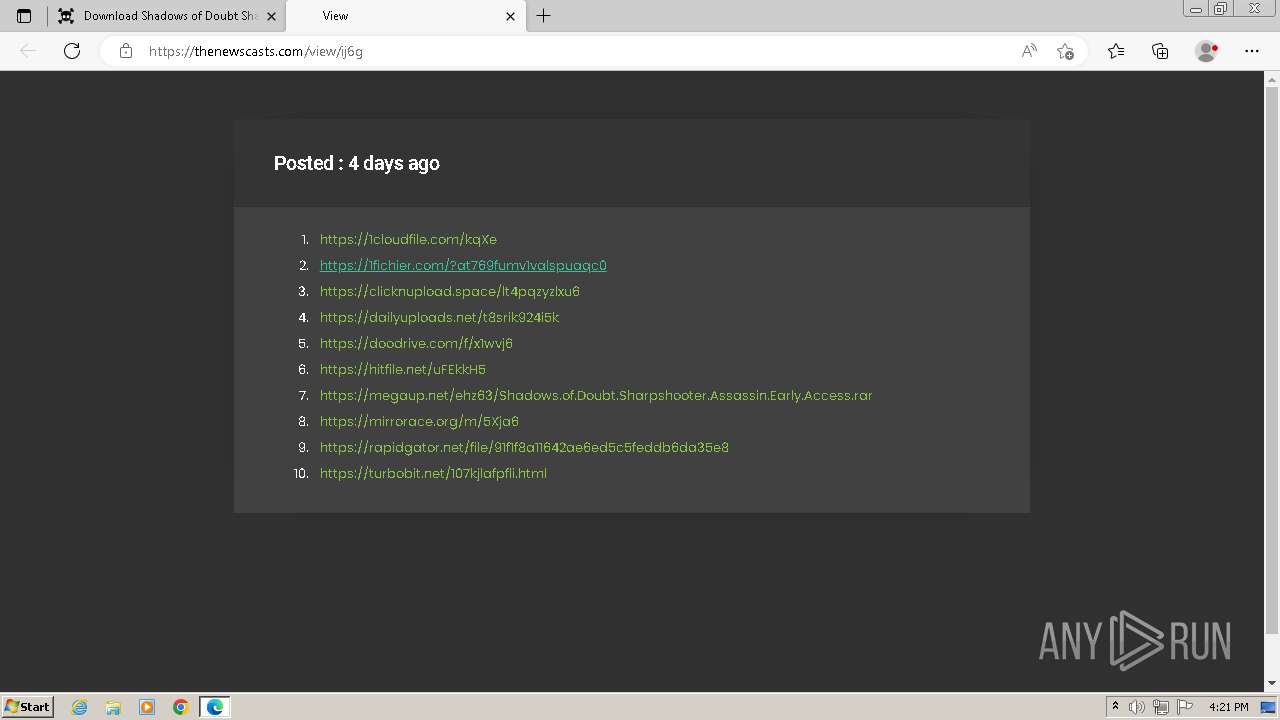Screen dimensions: 1280x720
Task: Open the megaup.net Shadows.of.Doubt link
Action: pos(596,395)
